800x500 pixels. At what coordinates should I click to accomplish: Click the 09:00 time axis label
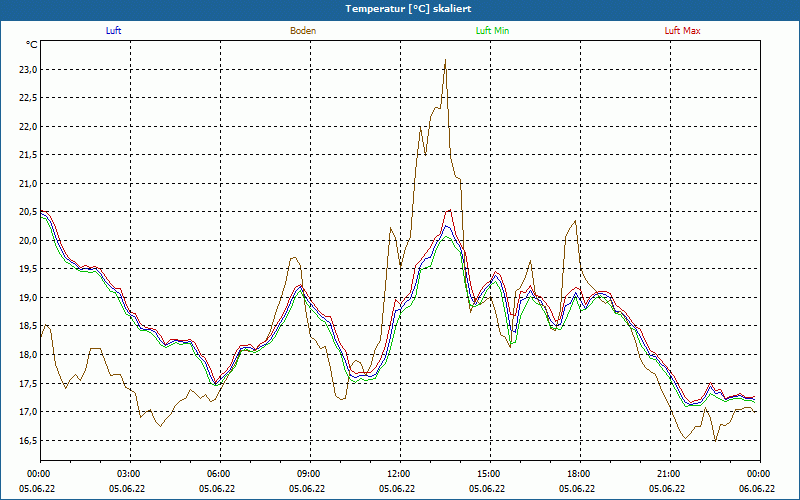coord(310,474)
